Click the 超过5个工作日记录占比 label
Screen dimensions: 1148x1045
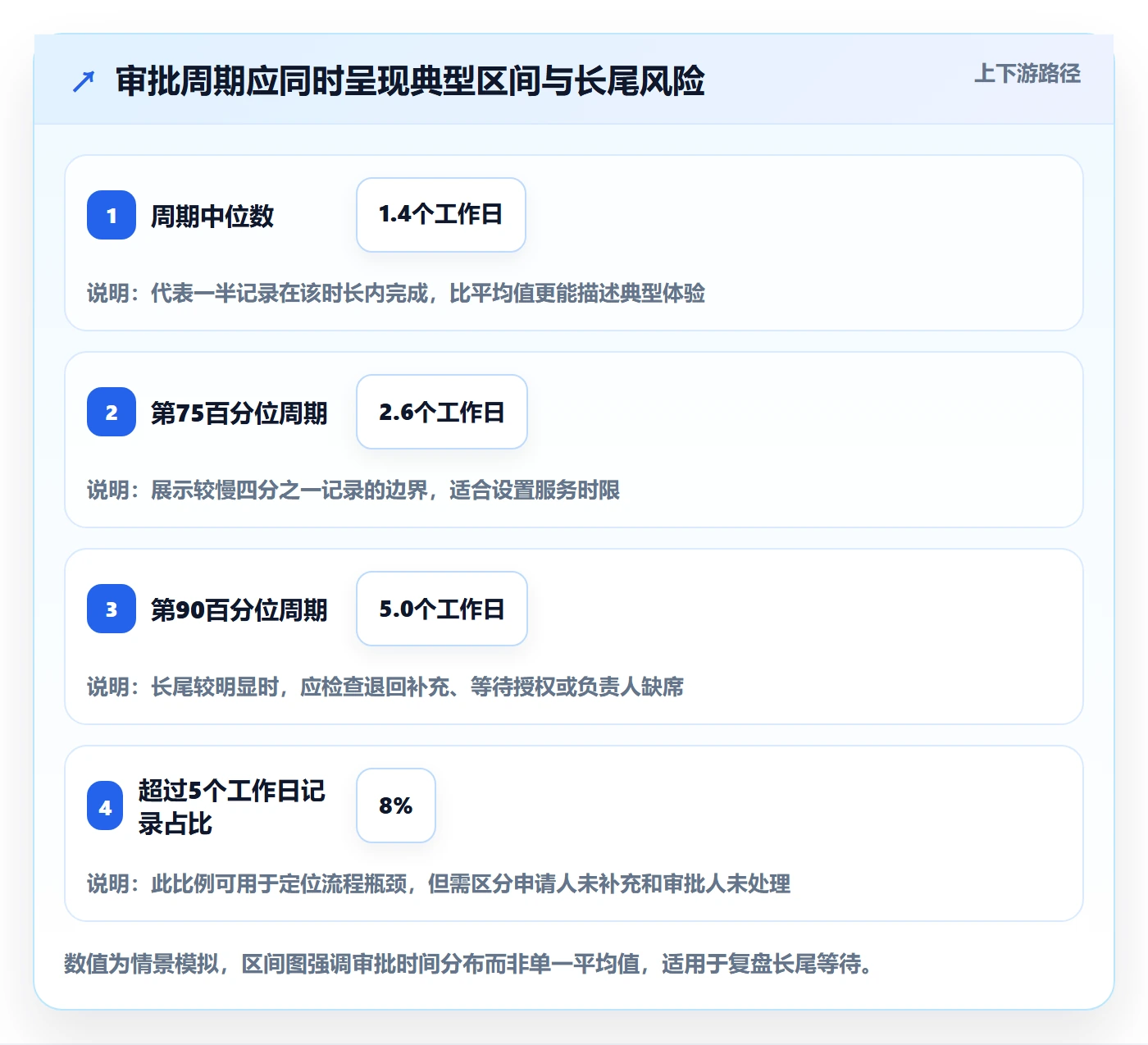pyautogui.click(x=232, y=806)
